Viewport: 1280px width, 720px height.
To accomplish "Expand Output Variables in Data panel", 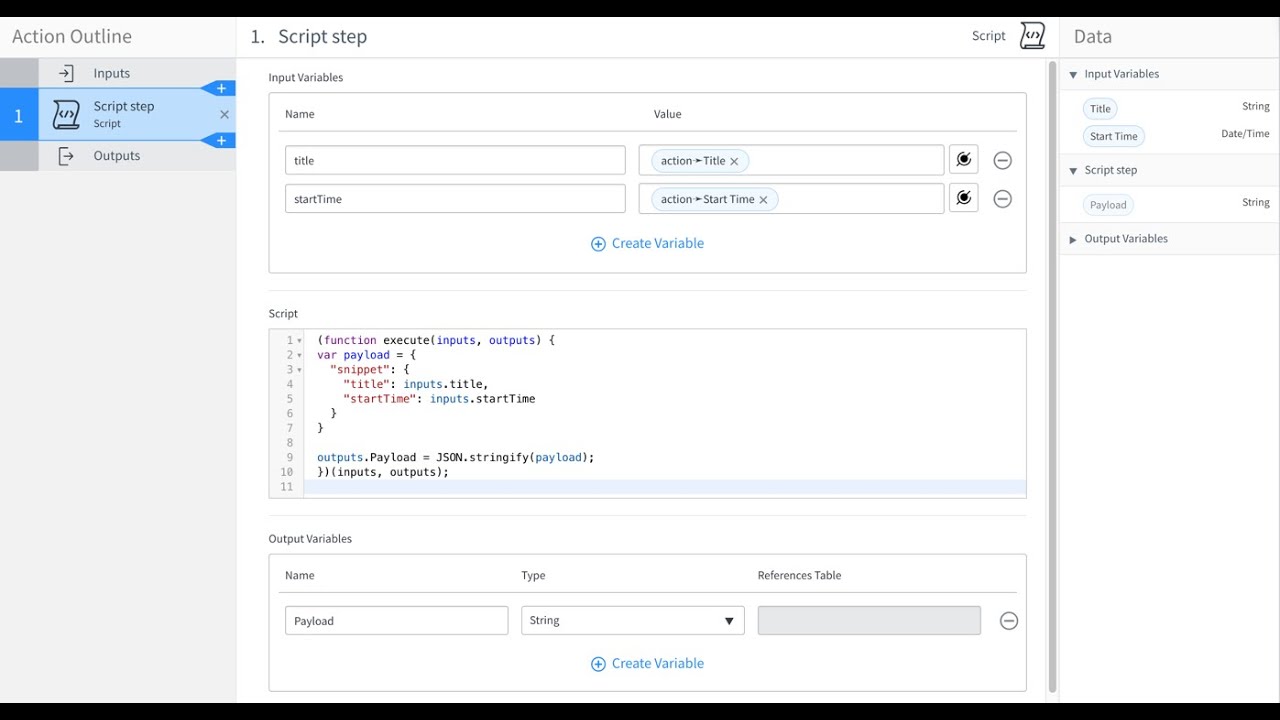I will click(x=1073, y=239).
